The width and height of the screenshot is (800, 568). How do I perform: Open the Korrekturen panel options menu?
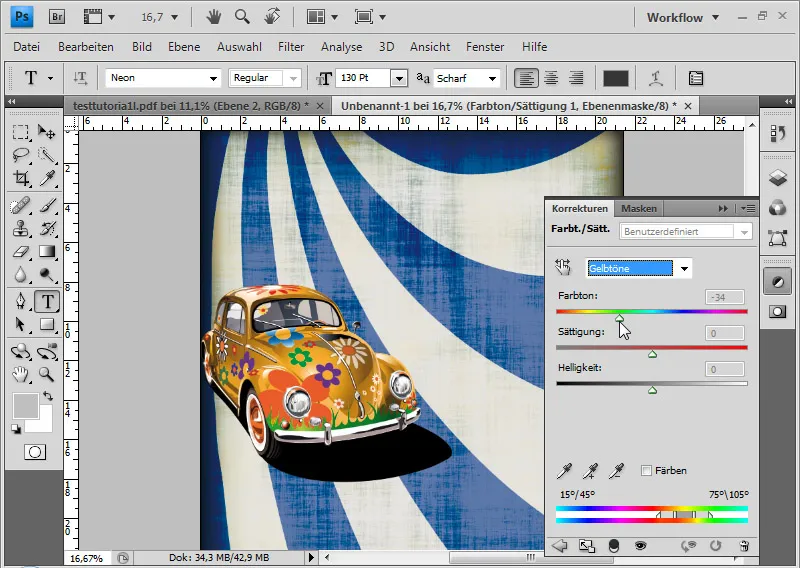[748, 208]
